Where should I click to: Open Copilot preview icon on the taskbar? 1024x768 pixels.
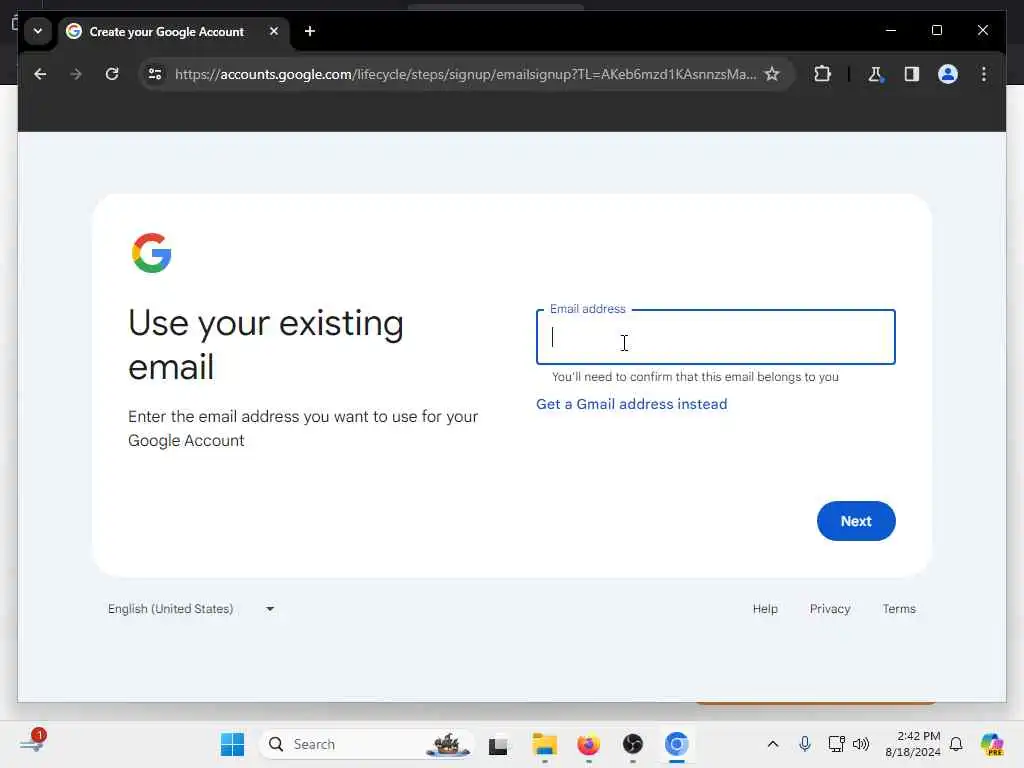click(x=992, y=744)
